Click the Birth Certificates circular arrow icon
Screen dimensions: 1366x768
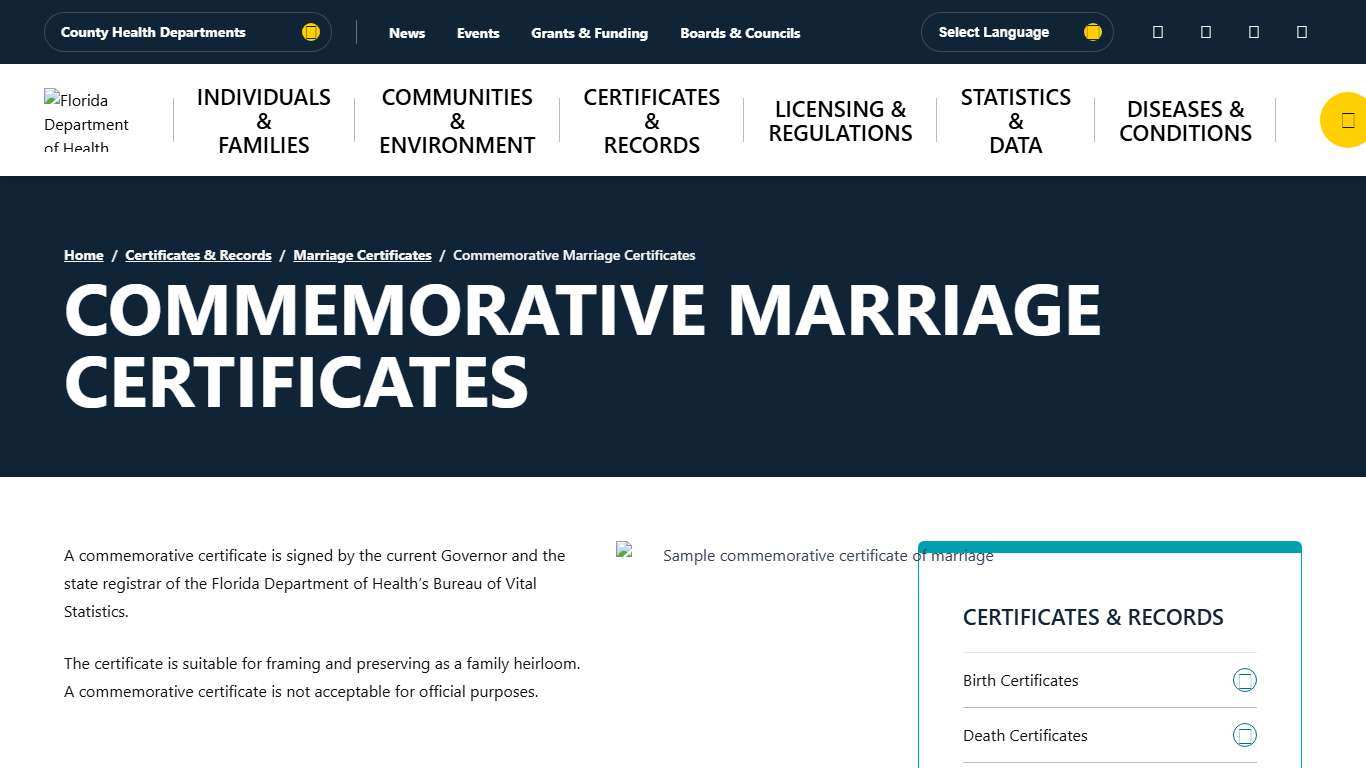(1245, 680)
